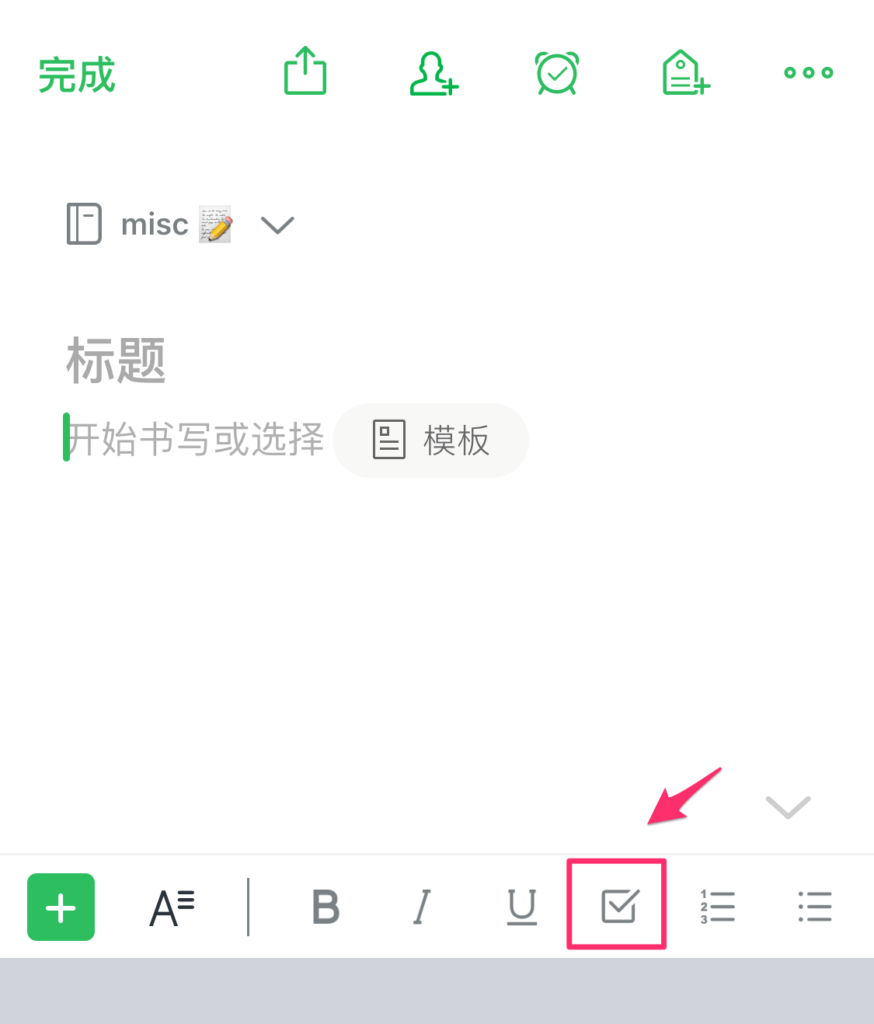
Task: Insert a checkbox to-do item
Action: 619,906
